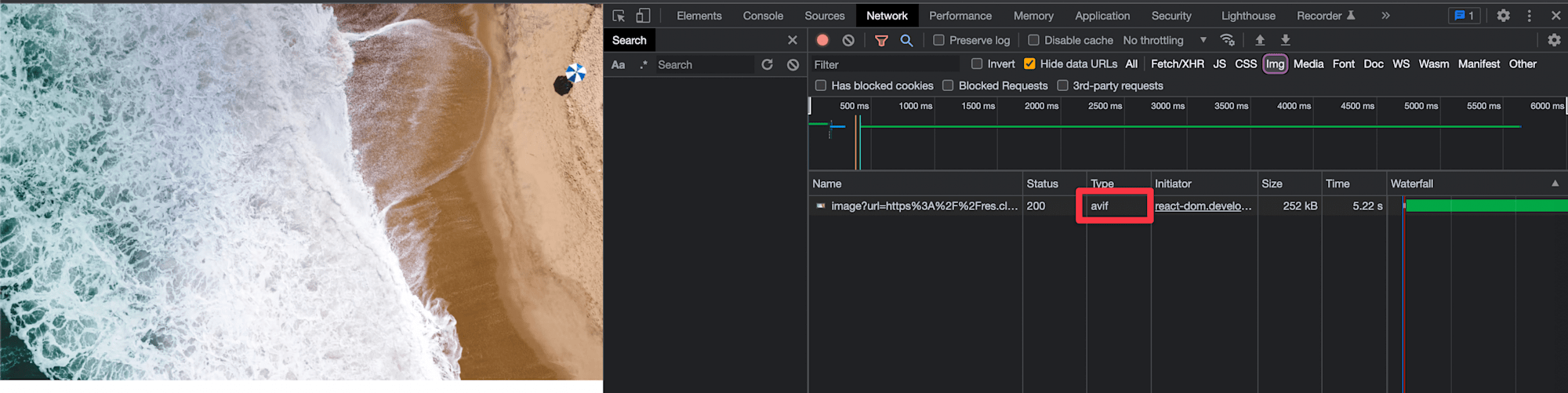Uncheck Hide data URLs checkbox
The width and height of the screenshot is (1568, 393).
[x=1029, y=64]
